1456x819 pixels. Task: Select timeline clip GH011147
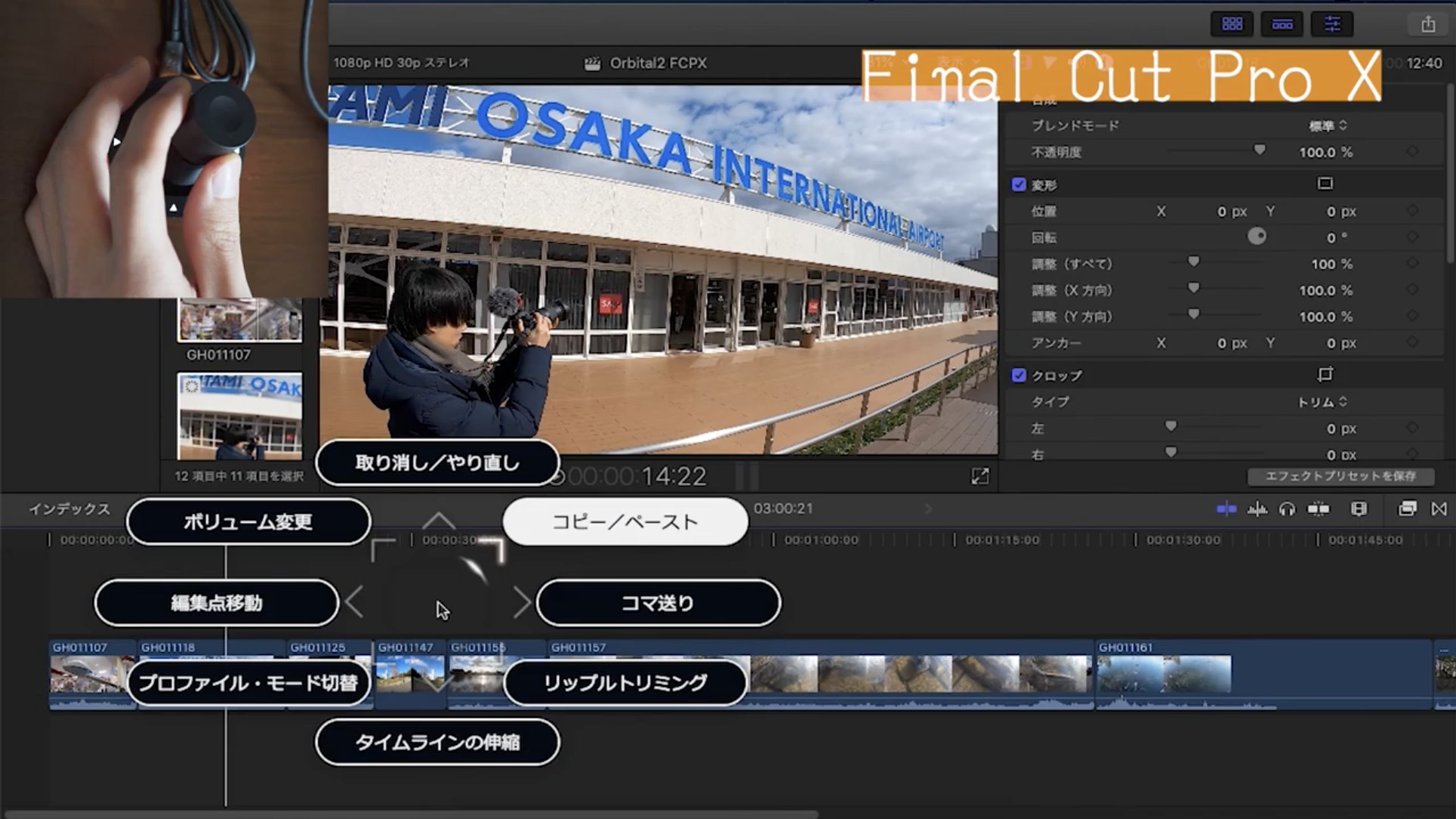(x=410, y=675)
